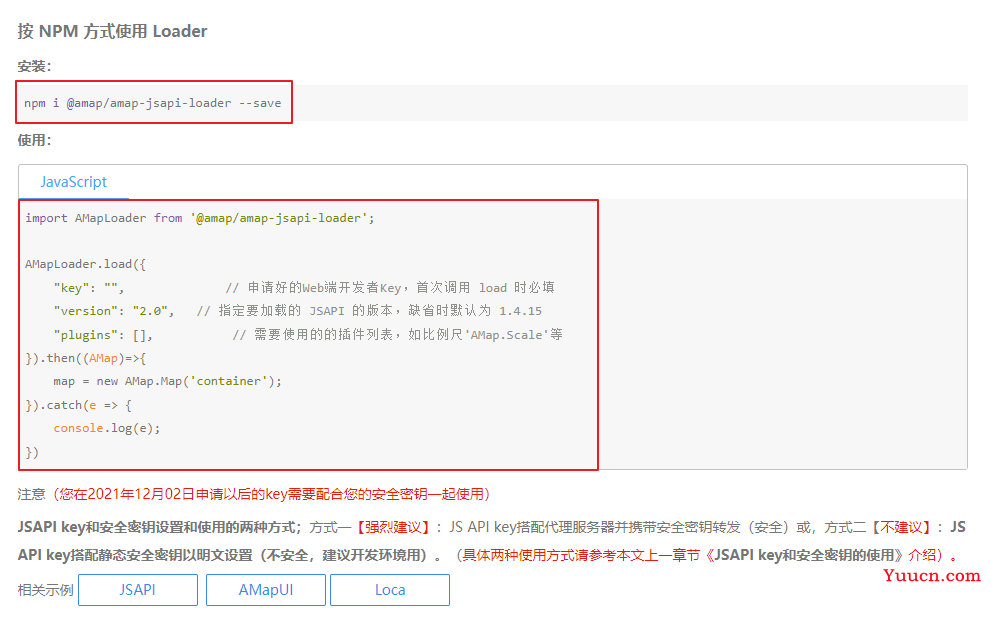Open the Loca related example button

389,589
